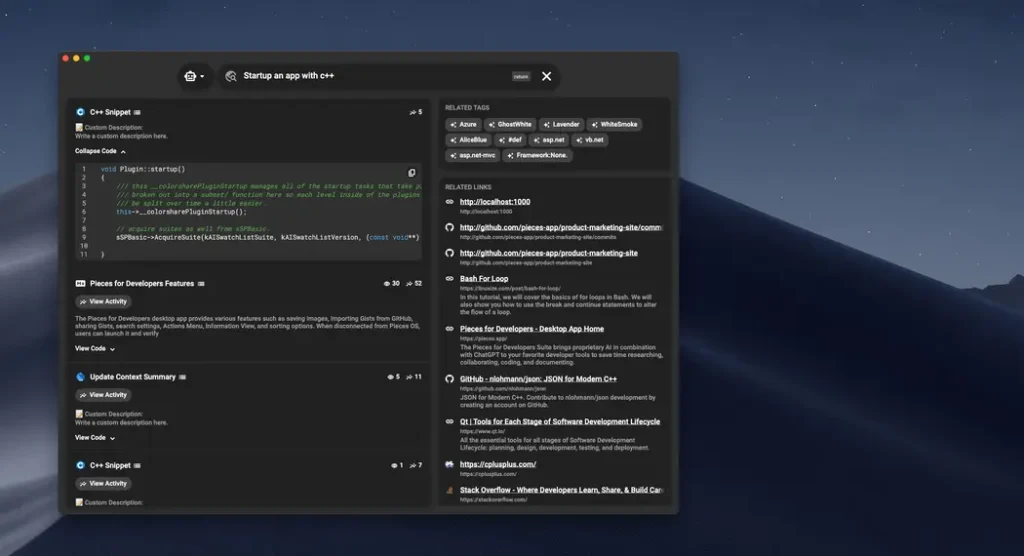Open list icon beside Pieces for Developers Features
The height and width of the screenshot is (556, 1024).
201,284
